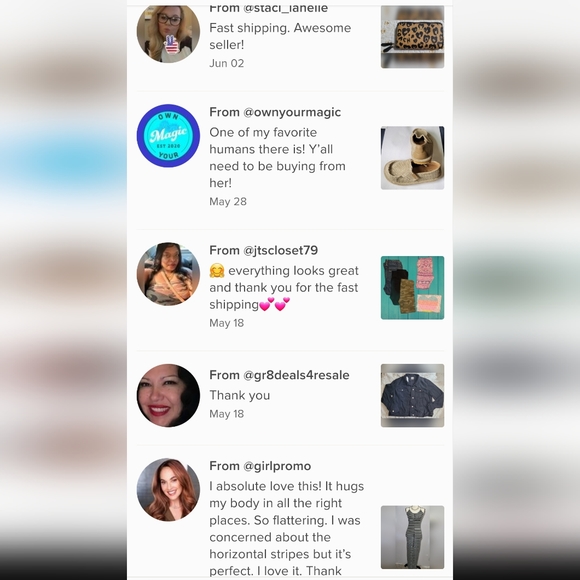Visit @ownyourmagic profile link

[x=292, y=112]
